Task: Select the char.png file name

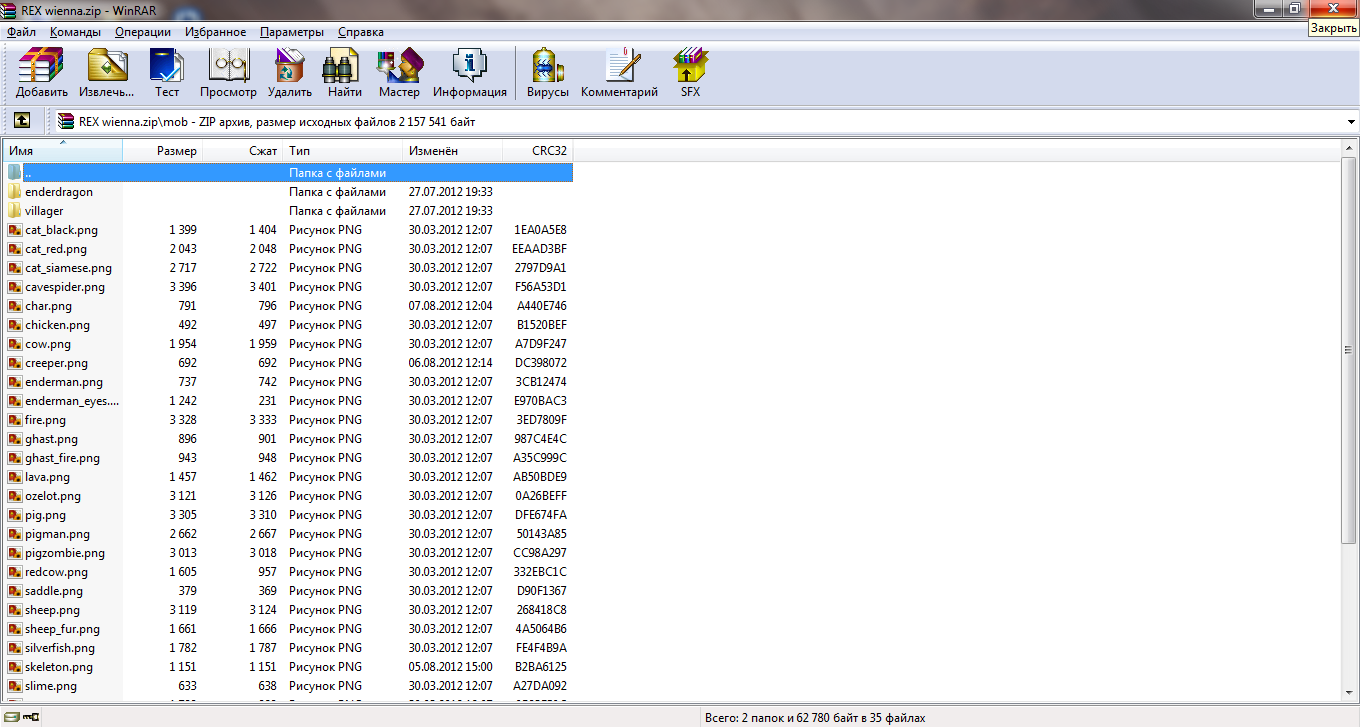Action: click(49, 306)
